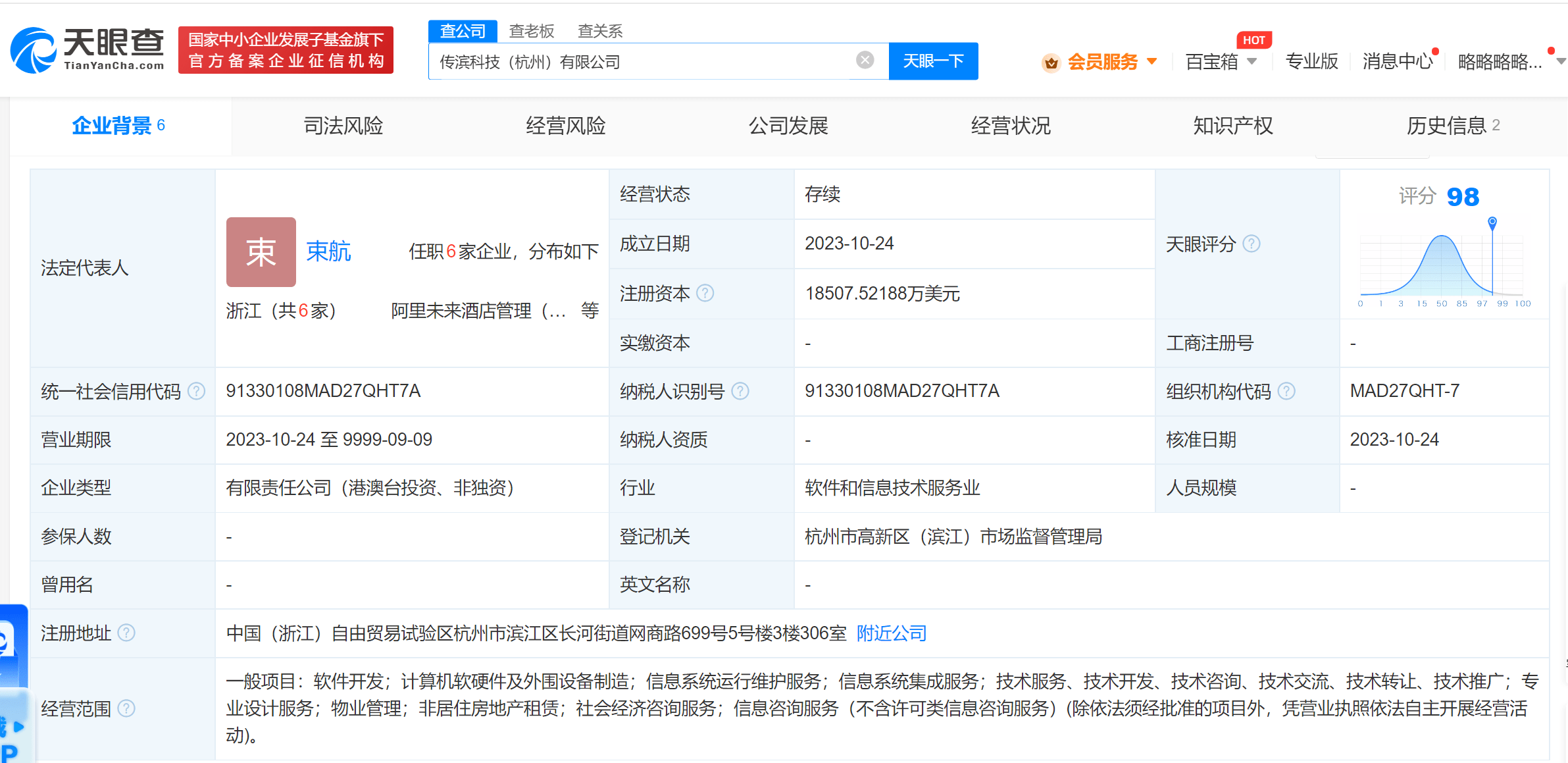Switch to 查老板 search tab
The image size is (1568, 763).
point(532,31)
